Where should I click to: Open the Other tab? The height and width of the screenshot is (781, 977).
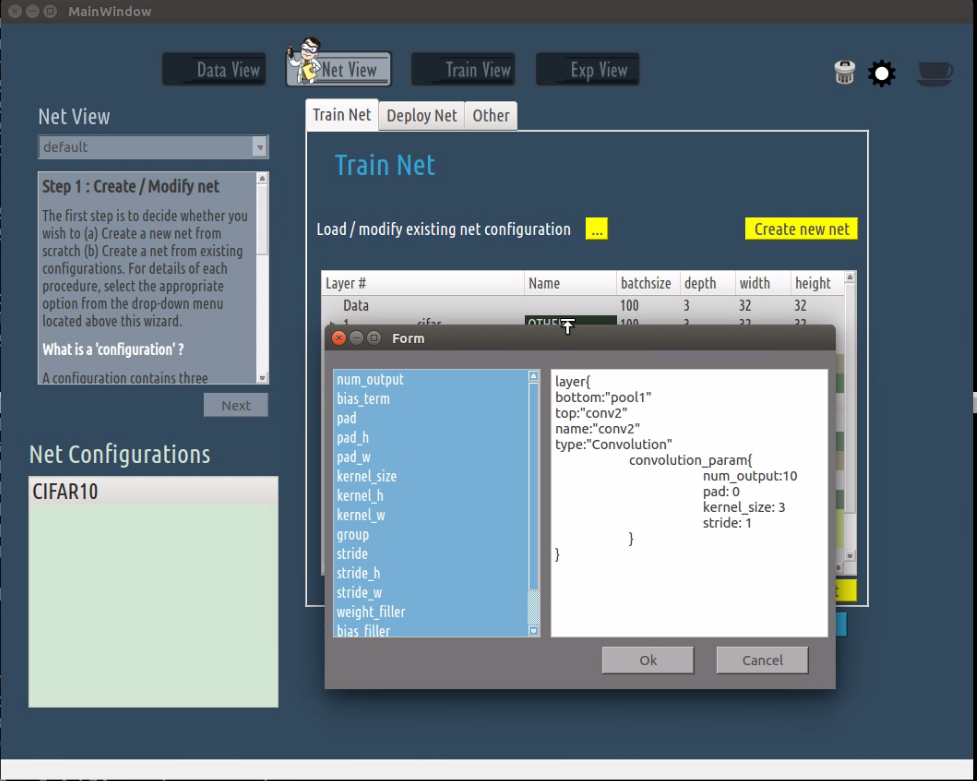[491, 116]
